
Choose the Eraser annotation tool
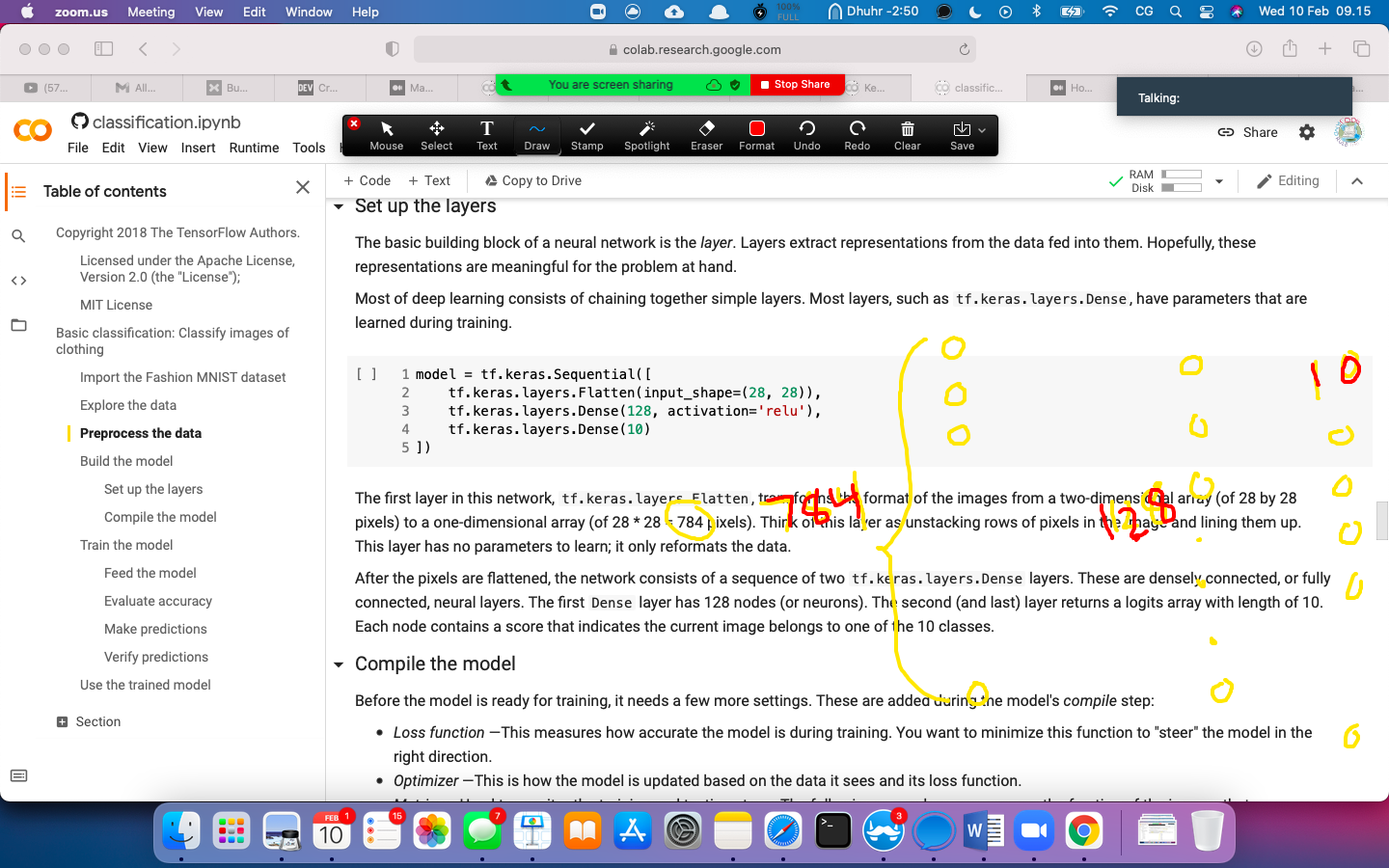click(x=706, y=135)
